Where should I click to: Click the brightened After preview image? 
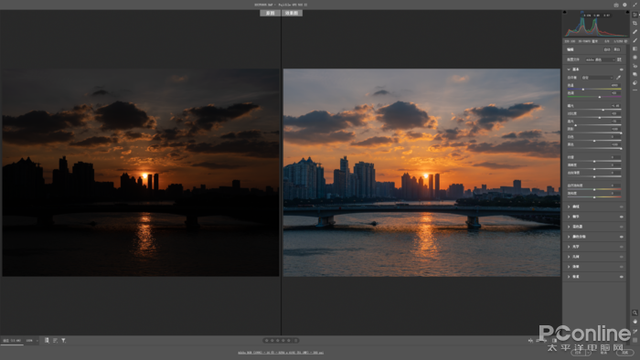coord(422,172)
